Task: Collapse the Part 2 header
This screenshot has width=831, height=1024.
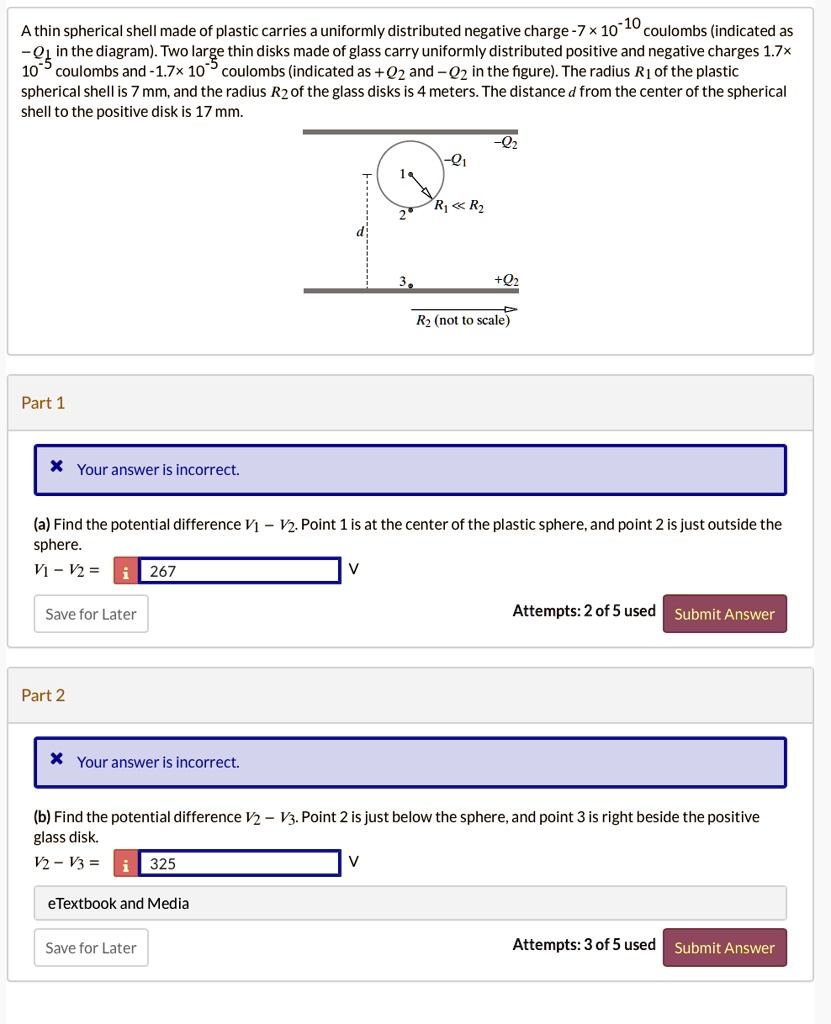Action: [x=410, y=696]
